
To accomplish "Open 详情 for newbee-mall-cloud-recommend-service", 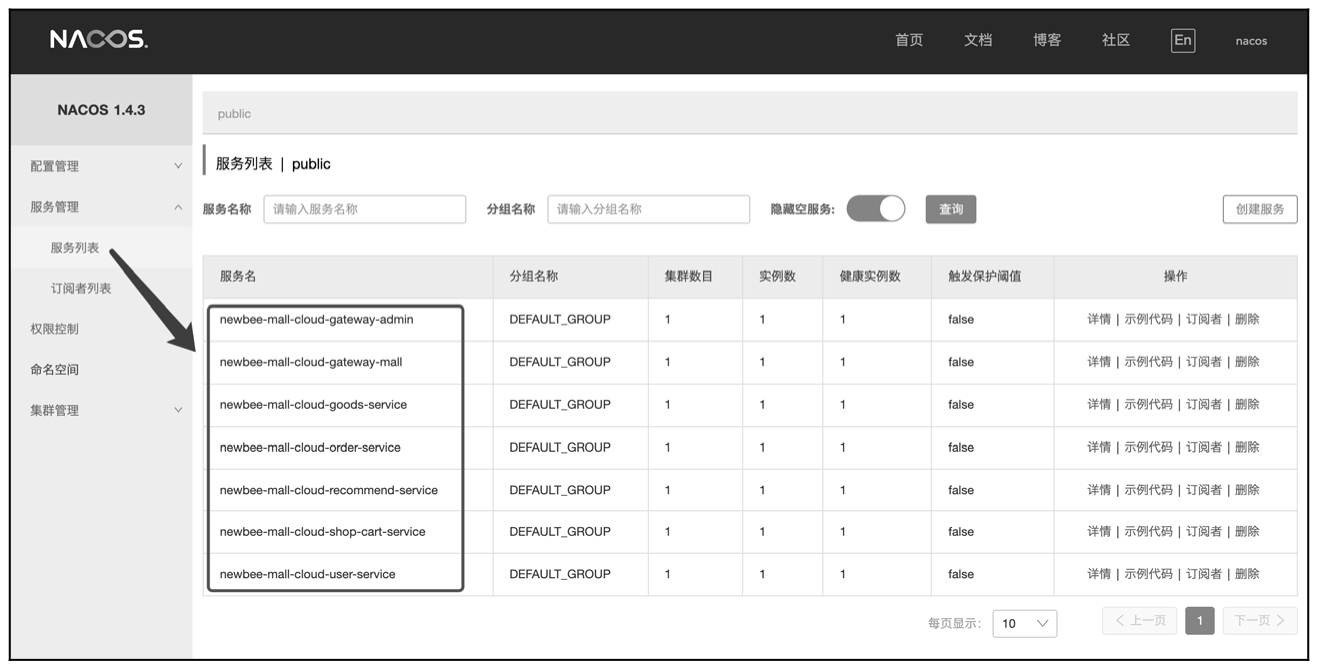I will [1099, 490].
